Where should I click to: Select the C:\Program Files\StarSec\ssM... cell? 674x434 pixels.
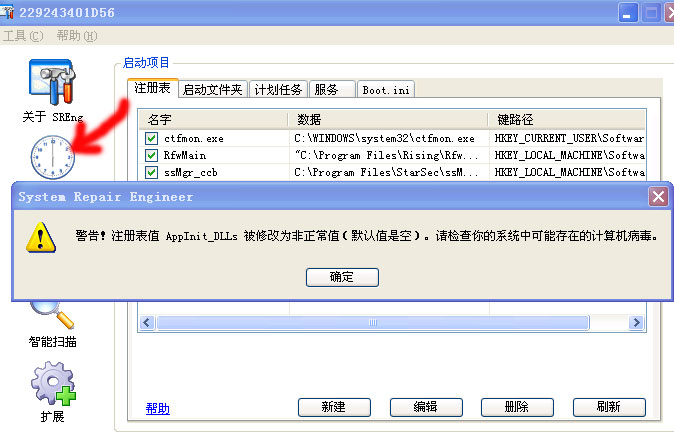386,172
